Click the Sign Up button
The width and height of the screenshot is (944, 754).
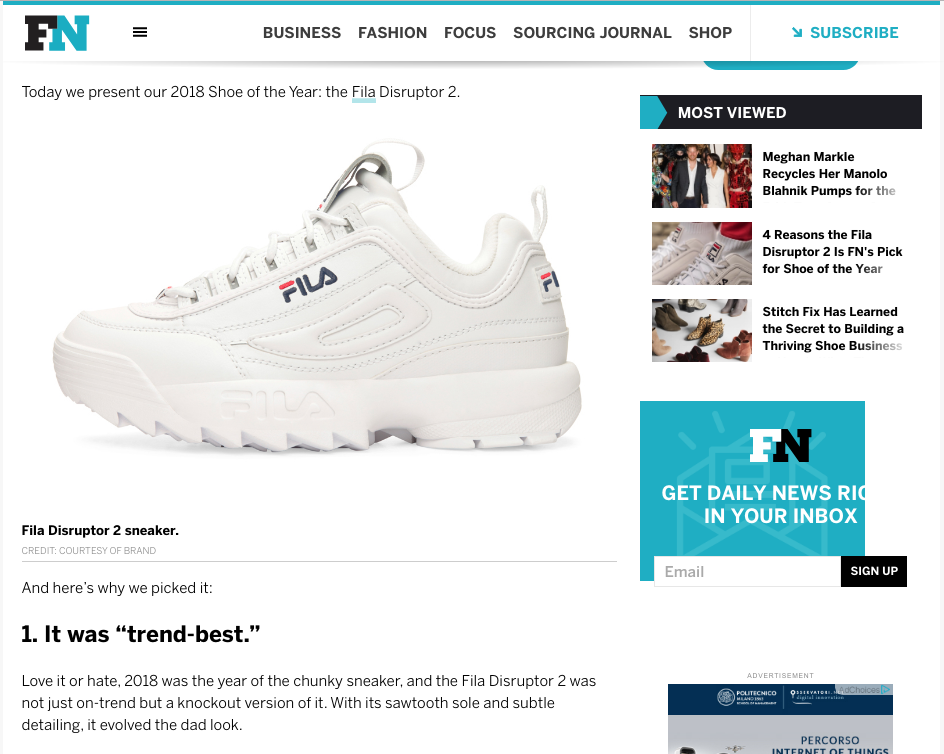coord(874,572)
